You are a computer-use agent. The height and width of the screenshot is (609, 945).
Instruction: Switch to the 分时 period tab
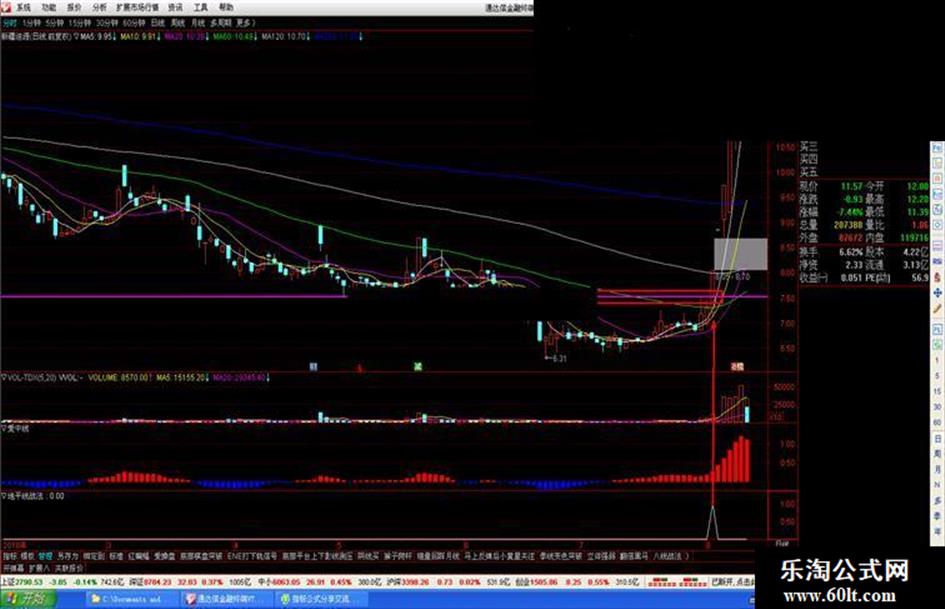(10, 23)
